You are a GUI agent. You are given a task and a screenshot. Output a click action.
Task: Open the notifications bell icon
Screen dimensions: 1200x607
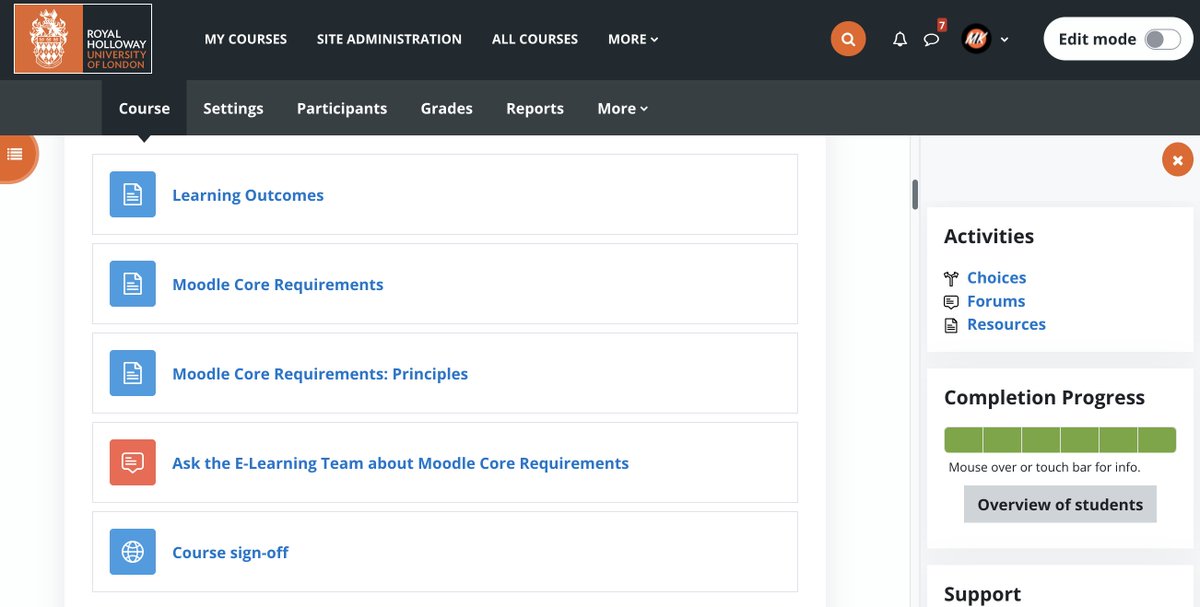point(899,39)
